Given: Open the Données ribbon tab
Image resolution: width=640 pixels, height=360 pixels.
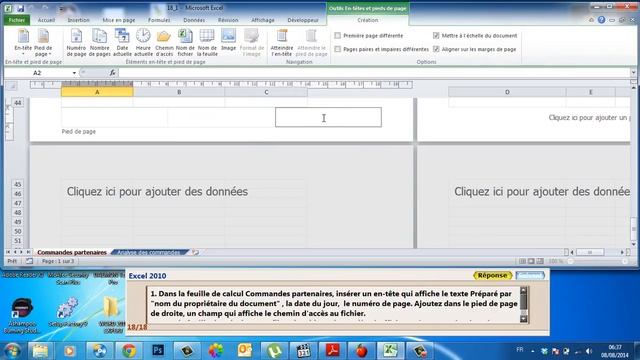Looking at the screenshot, I should coord(194,20).
